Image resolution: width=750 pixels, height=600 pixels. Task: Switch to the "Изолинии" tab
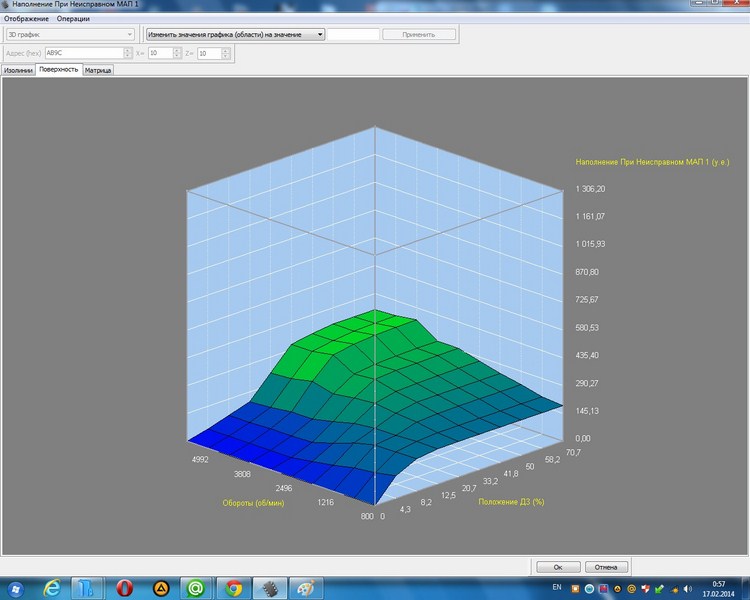coord(18,71)
